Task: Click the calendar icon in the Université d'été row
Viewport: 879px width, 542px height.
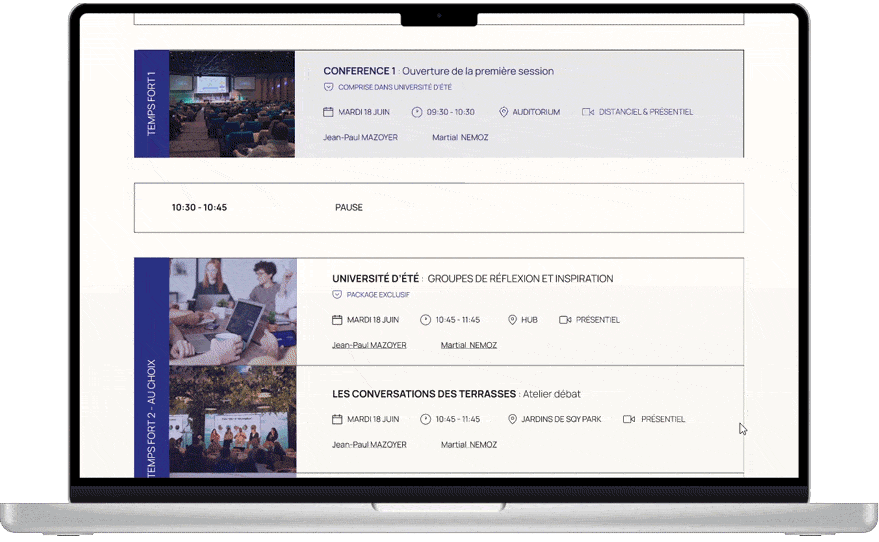Action: 337,320
